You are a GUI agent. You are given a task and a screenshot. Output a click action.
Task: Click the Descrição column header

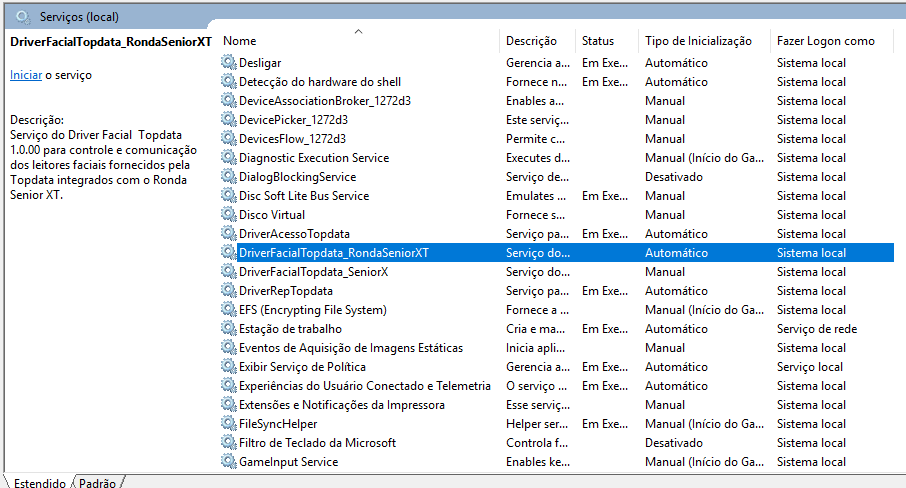pos(531,41)
